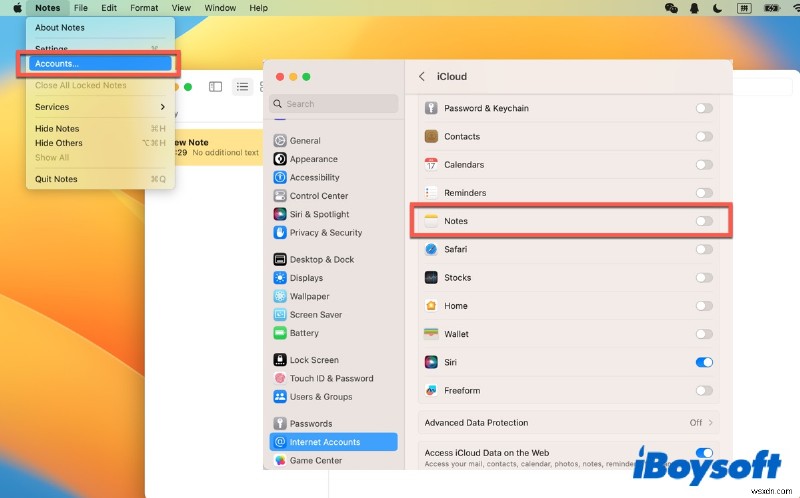Switch Notes to list view icon
The height and width of the screenshot is (498, 800).
point(242,87)
